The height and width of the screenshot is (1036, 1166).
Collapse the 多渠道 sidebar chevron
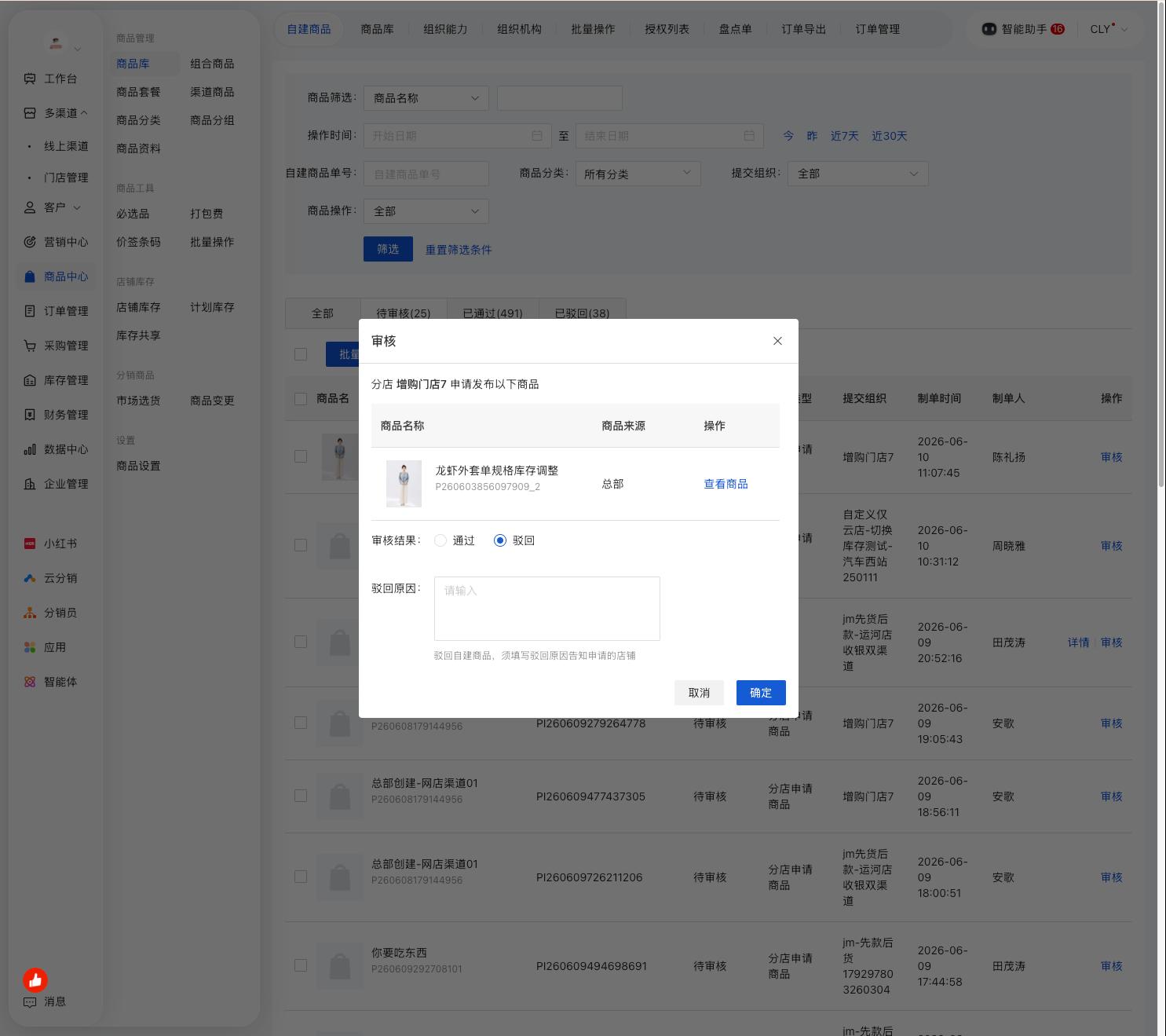tap(84, 112)
